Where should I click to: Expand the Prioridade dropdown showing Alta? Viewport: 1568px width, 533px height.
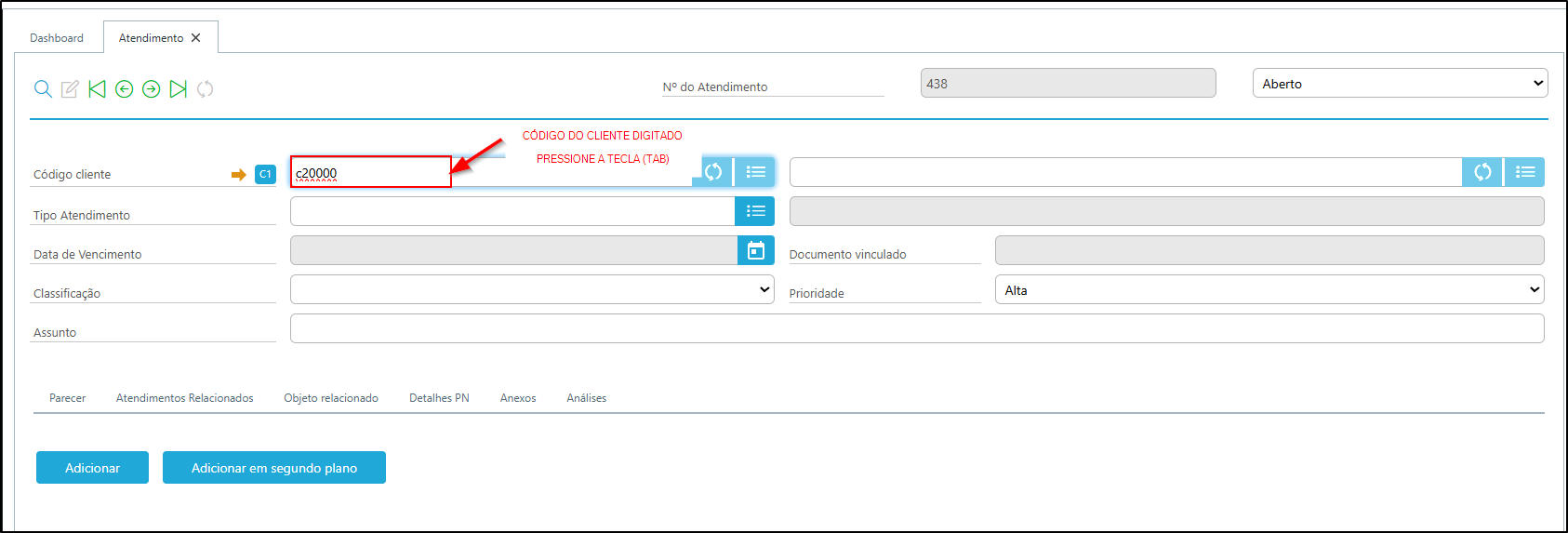(x=1269, y=290)
